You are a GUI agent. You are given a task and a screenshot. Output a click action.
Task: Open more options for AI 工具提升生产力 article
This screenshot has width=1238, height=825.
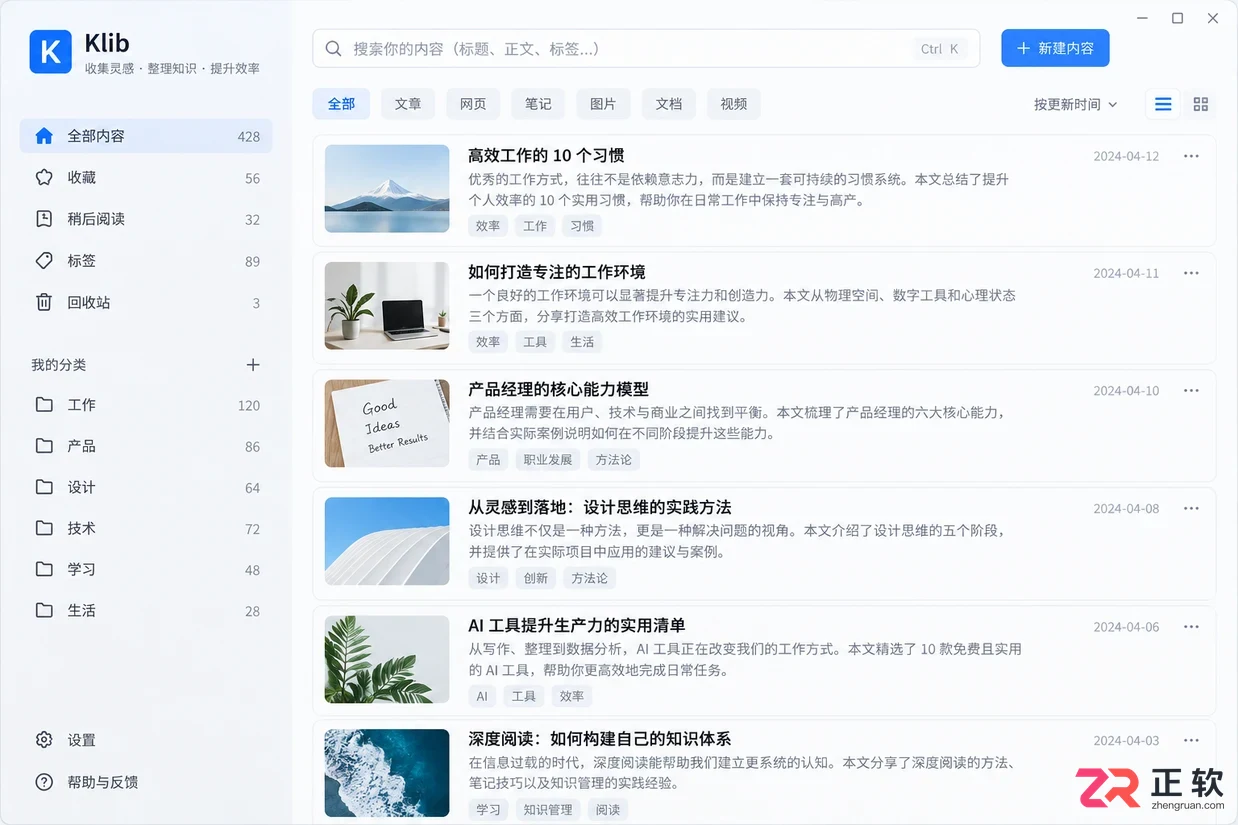tap(1191, 626)
